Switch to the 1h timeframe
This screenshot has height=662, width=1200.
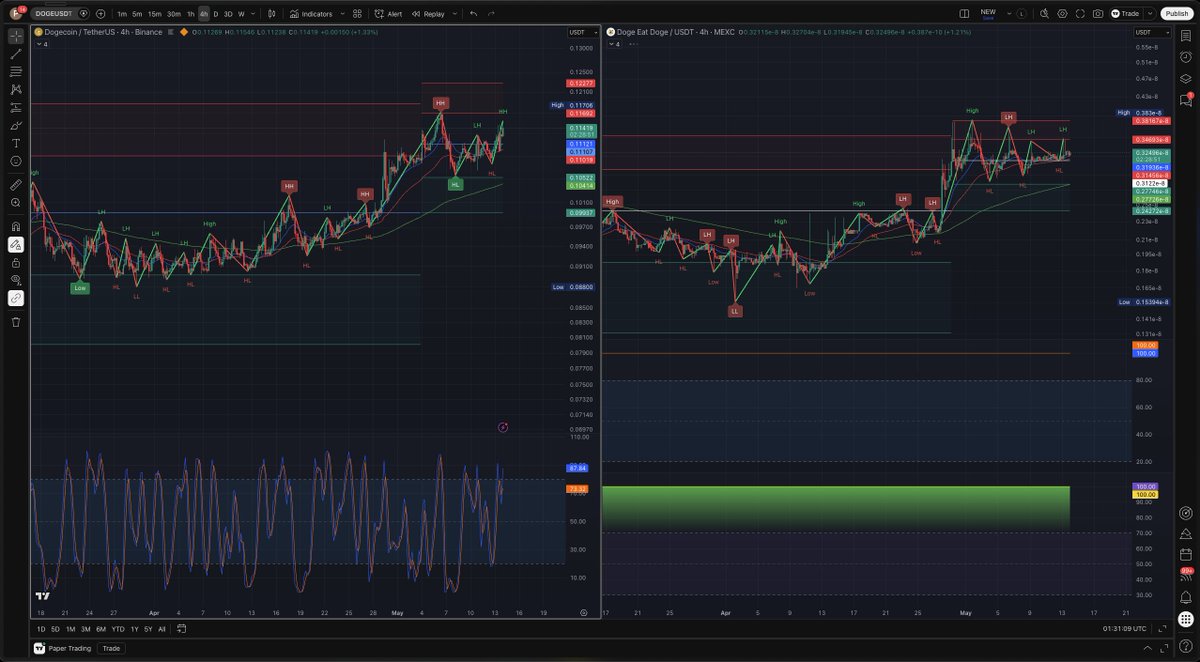click(x=191, y=14)
